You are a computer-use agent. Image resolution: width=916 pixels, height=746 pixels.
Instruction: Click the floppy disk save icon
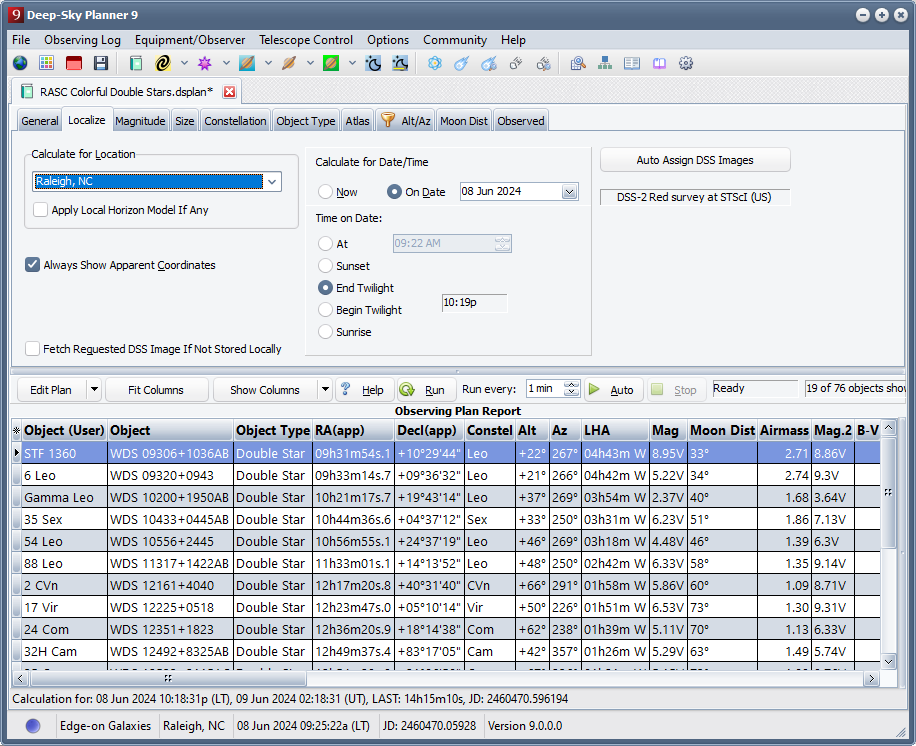101,63
